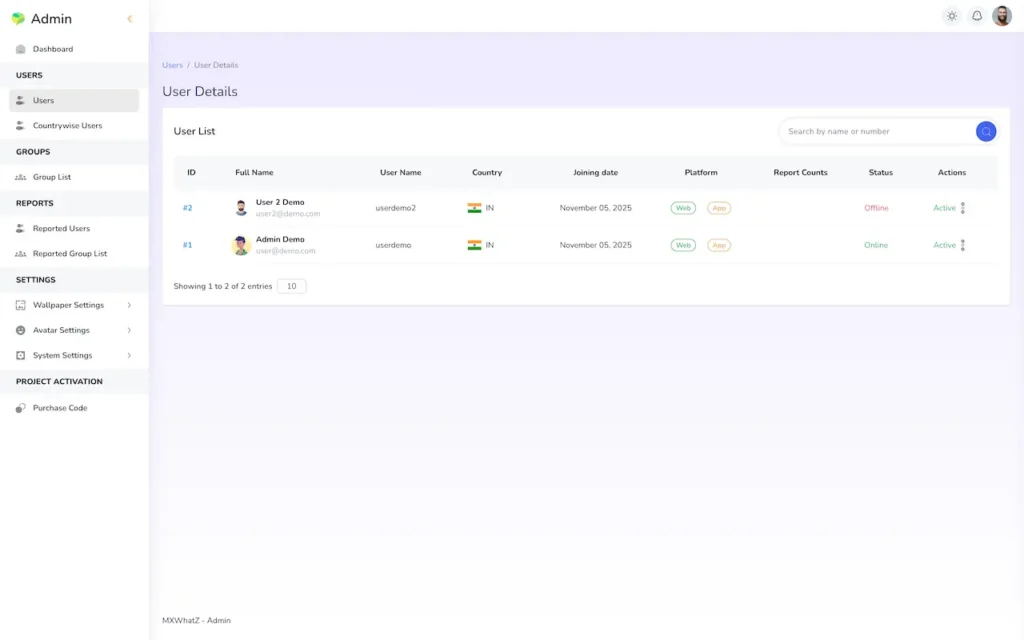This screenshot has width=1024, height=640.
Task: Click email user2@demo.com
Action: (x=288, y=214)
